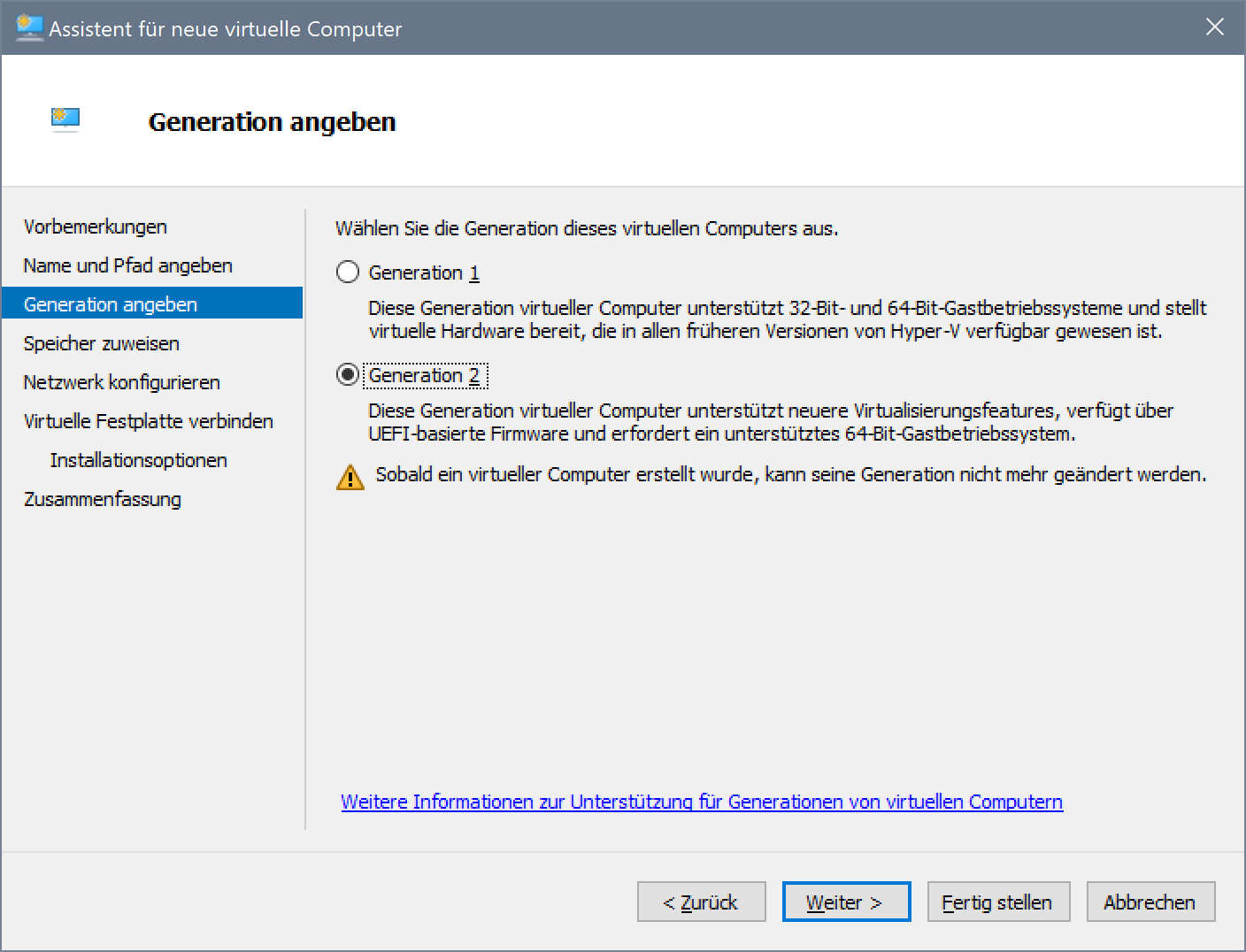
Task: Click the virtual computer icon beside heading
Action: click(65, 119)
